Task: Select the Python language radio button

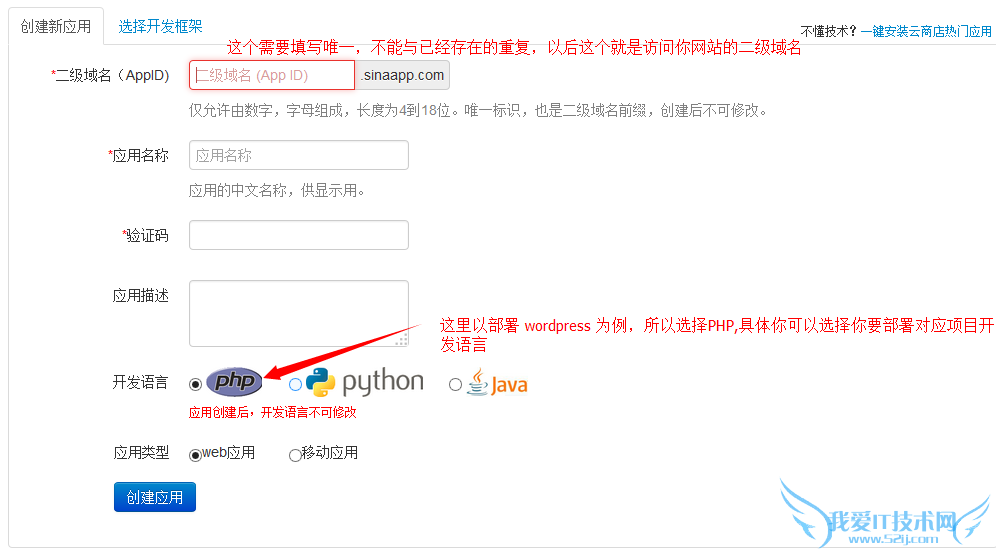Action: pos(295,384)
